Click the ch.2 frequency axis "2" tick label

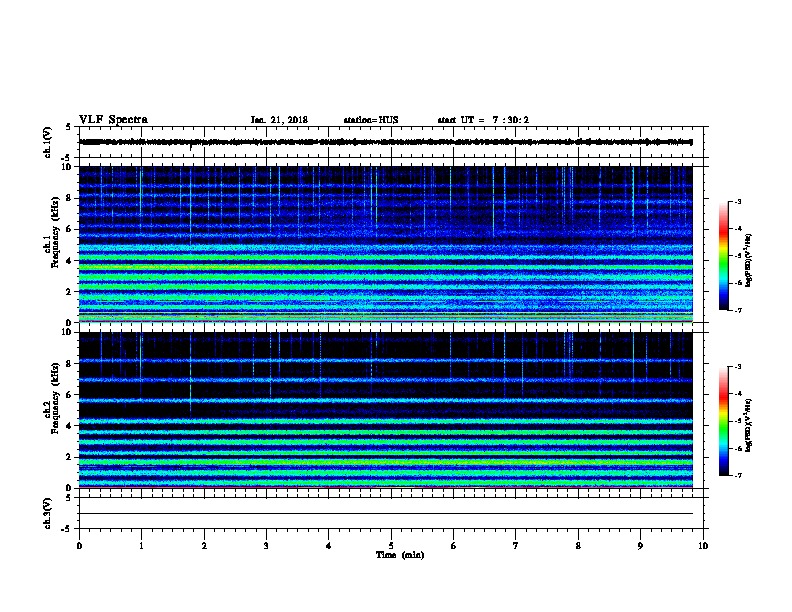click(x=69, y=457)
